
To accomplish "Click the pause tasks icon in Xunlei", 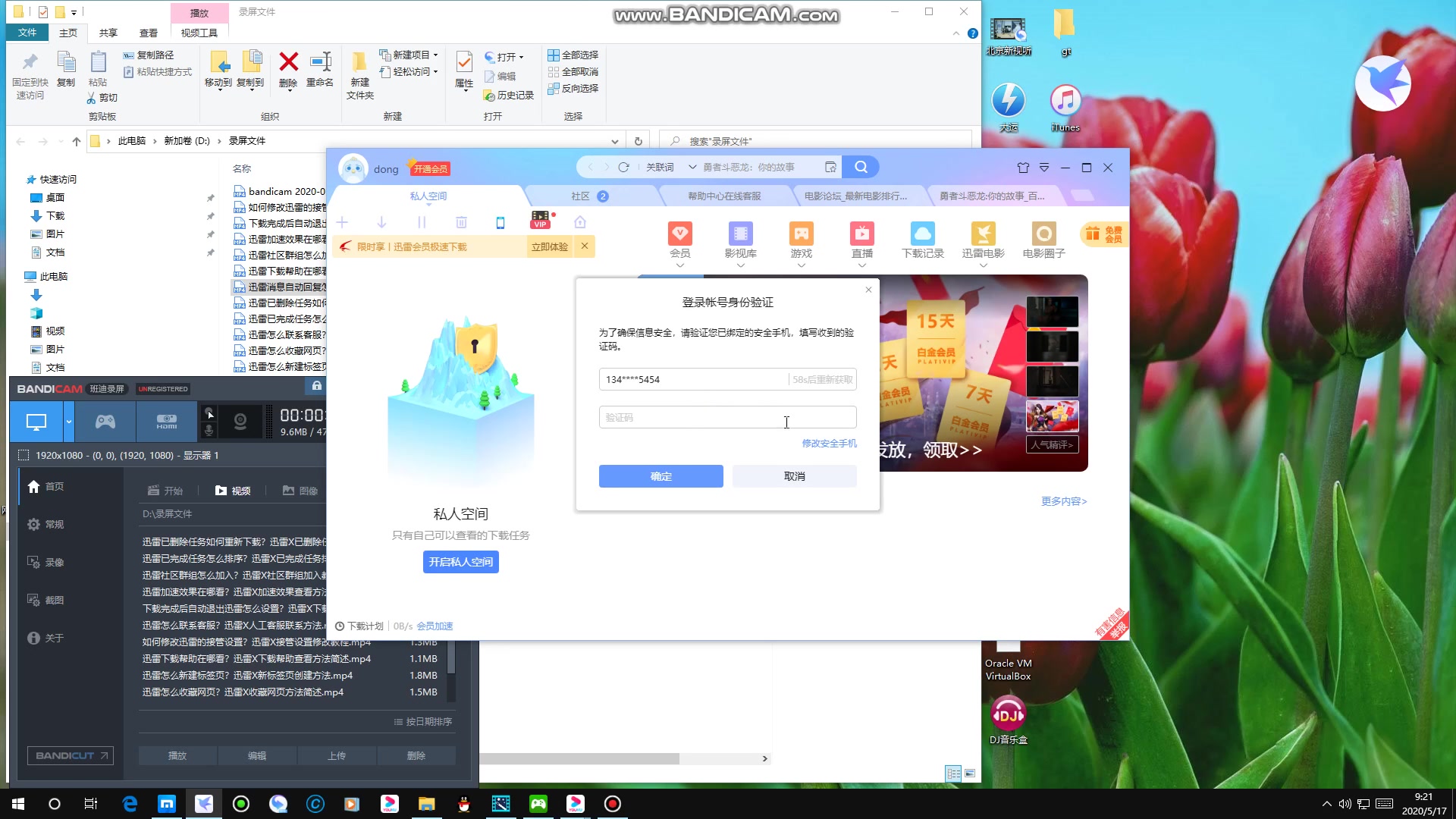I will tap(422, 222).
